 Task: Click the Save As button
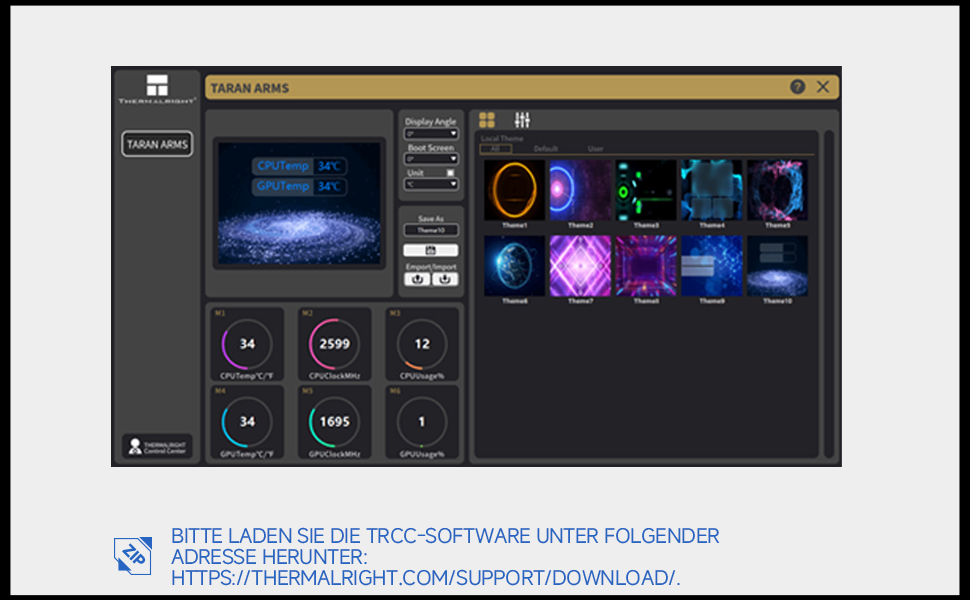[430, 219]
